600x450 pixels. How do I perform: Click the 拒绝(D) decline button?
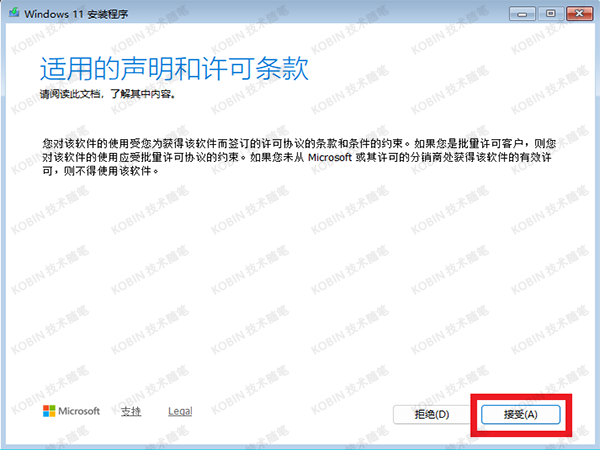(x=432, y=414)
